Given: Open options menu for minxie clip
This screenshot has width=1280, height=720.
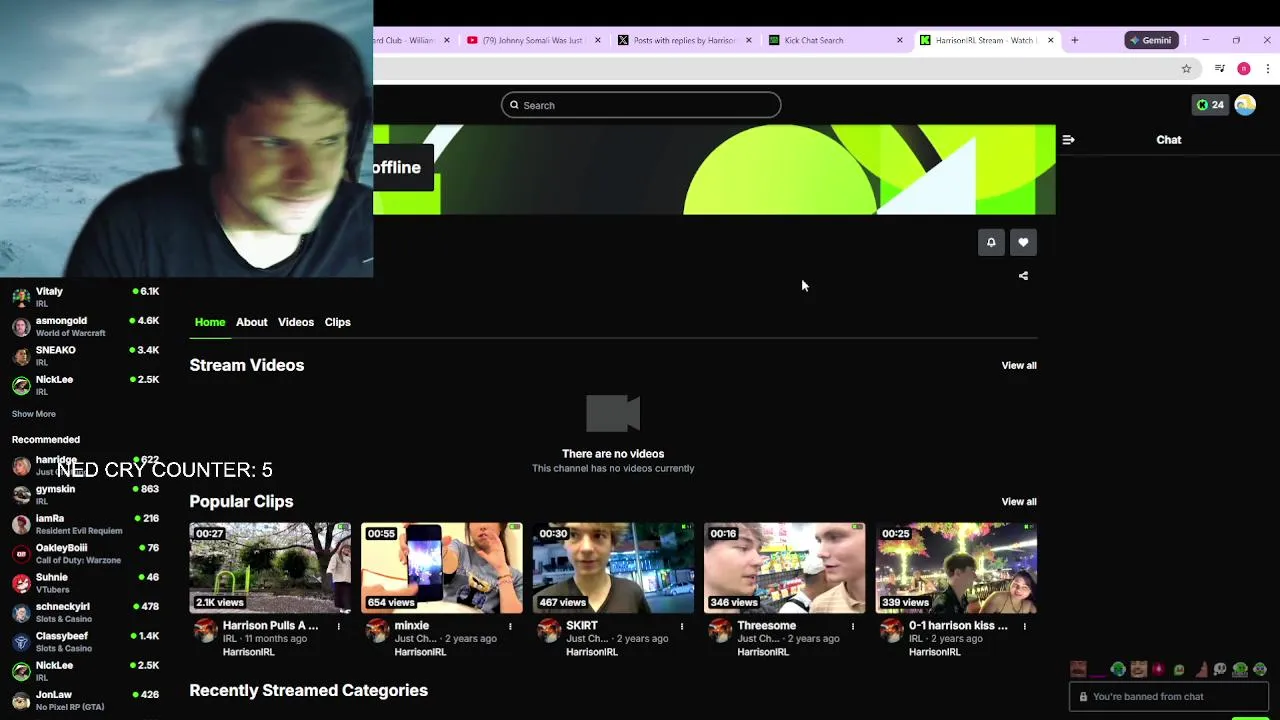Looking at the screenshot, I should coord(510,626).
